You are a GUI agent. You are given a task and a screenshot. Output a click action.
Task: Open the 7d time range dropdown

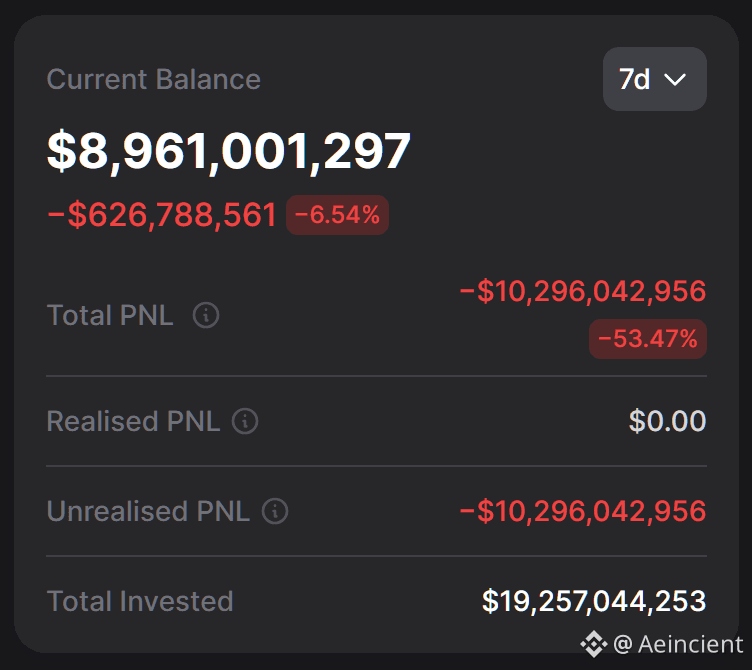[x=654, y=79]
